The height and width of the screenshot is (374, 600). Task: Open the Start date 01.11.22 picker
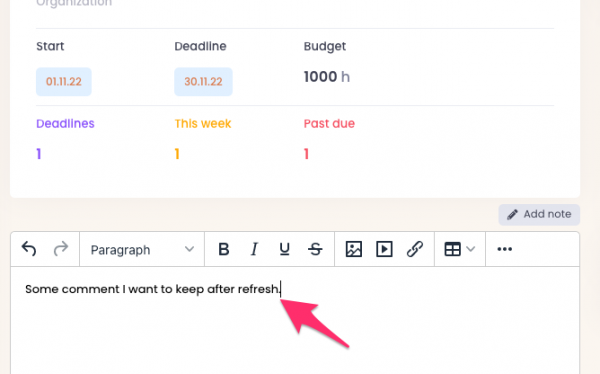[64, 82]
